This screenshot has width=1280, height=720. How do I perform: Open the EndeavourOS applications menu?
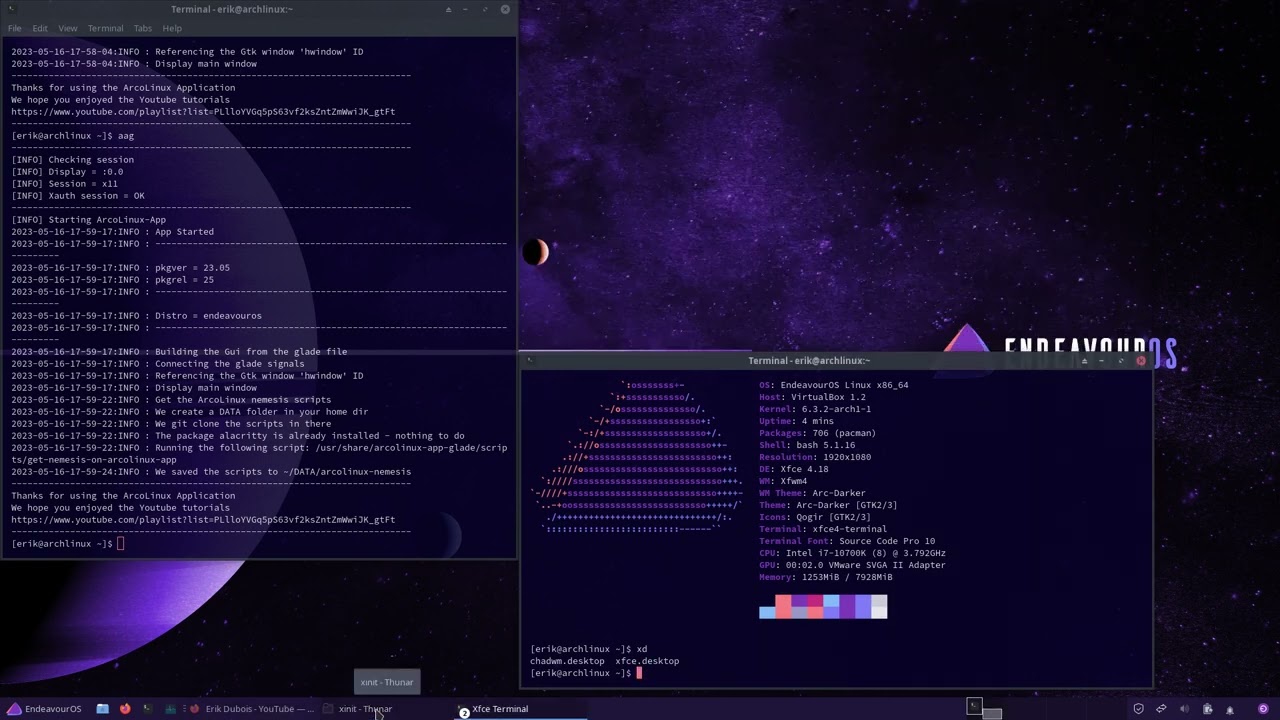click(x=44, y=709)
